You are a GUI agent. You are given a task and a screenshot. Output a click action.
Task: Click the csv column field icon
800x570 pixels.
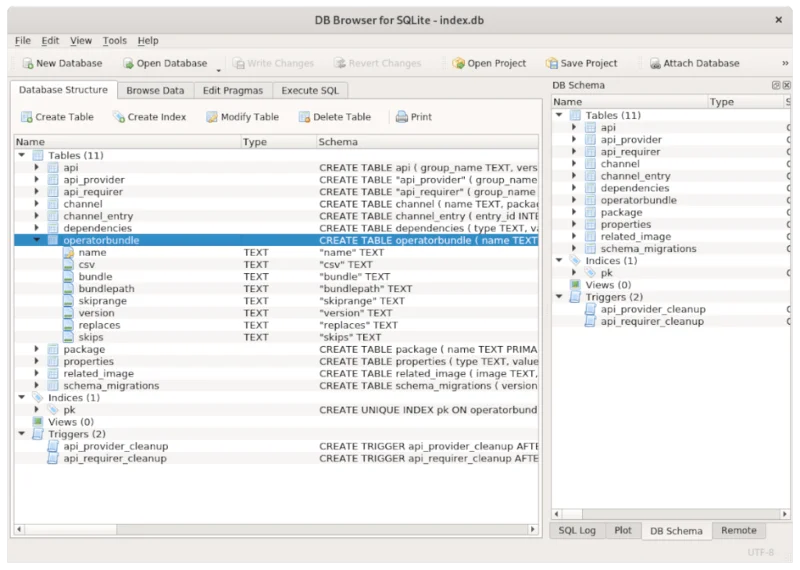(x=69, y=265)
